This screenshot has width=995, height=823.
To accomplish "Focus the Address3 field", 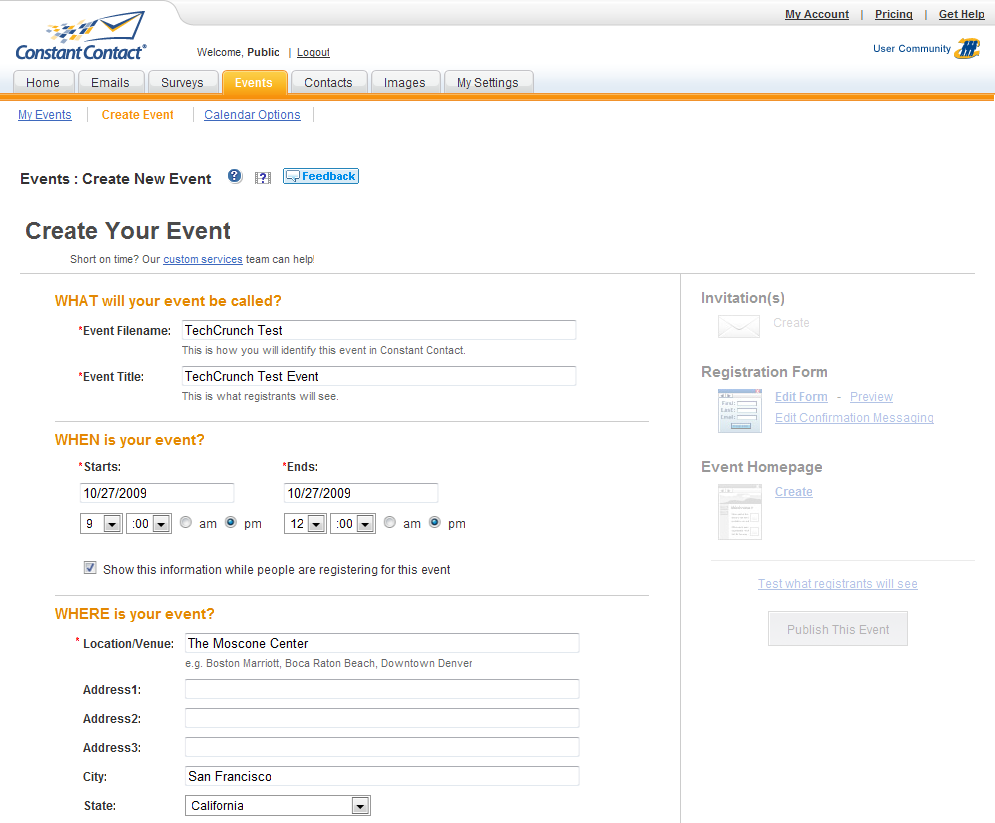I will click(382, 747).
